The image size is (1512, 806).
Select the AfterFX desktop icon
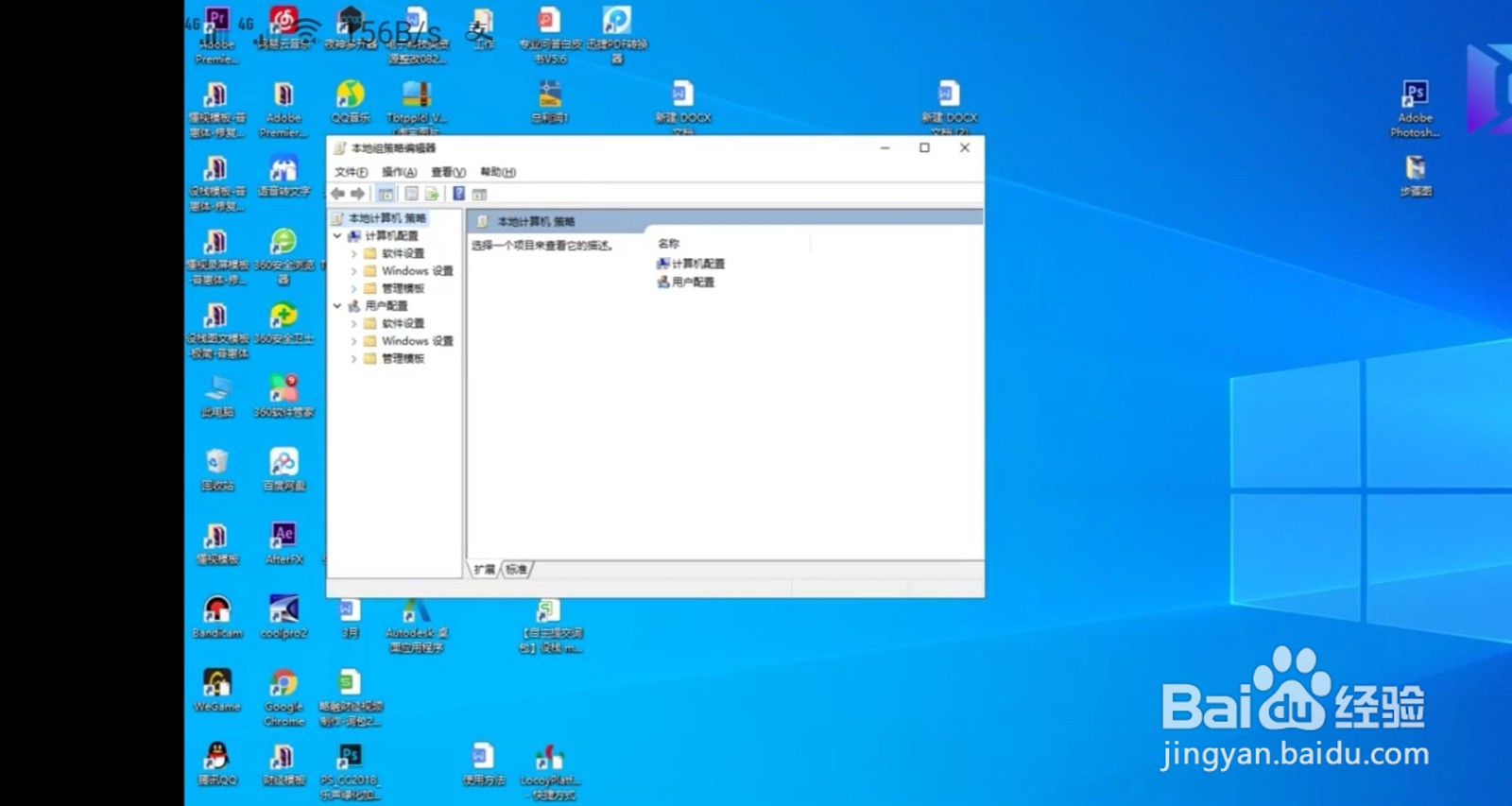point(283,544)
